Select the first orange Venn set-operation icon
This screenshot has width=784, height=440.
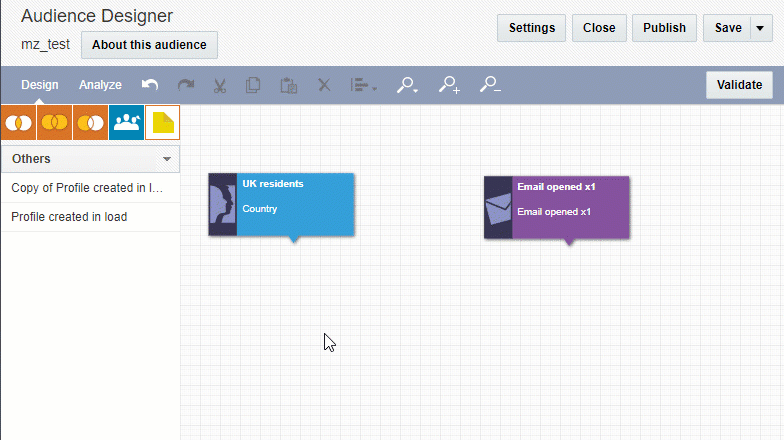point(18,122)
